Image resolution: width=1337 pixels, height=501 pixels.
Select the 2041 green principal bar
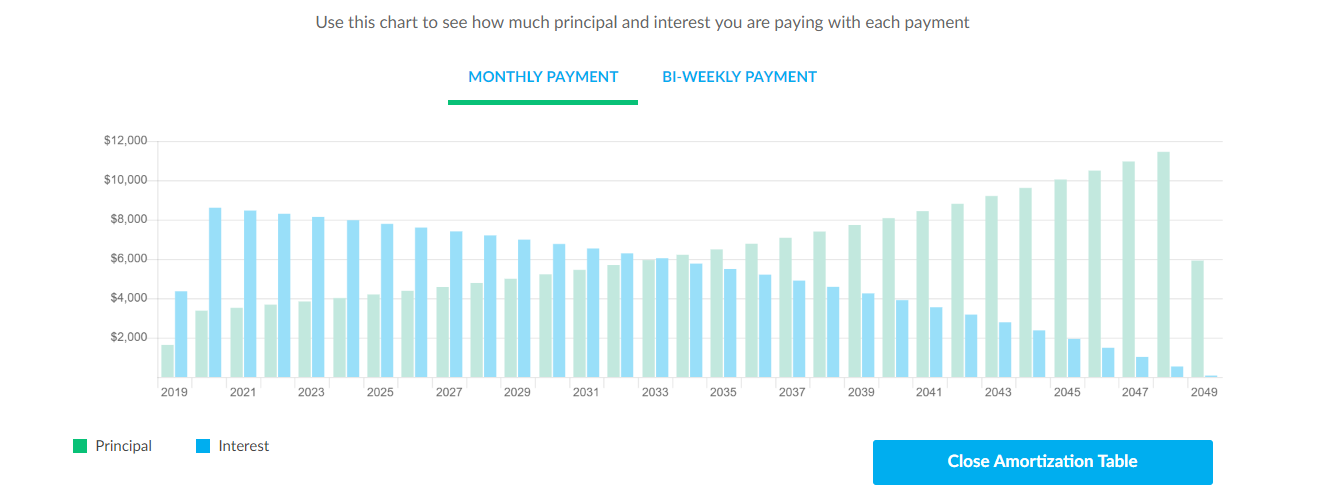coord(922,294)
